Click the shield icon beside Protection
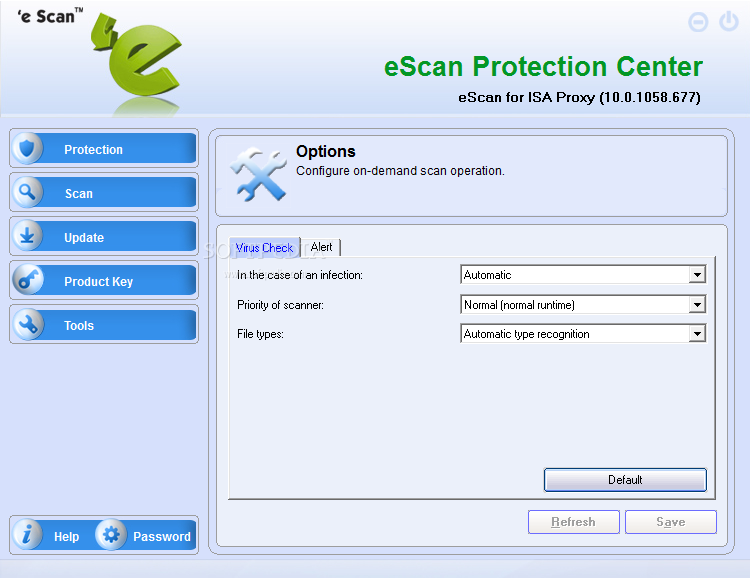Viewport: 750px width, 578px height. 27,149
